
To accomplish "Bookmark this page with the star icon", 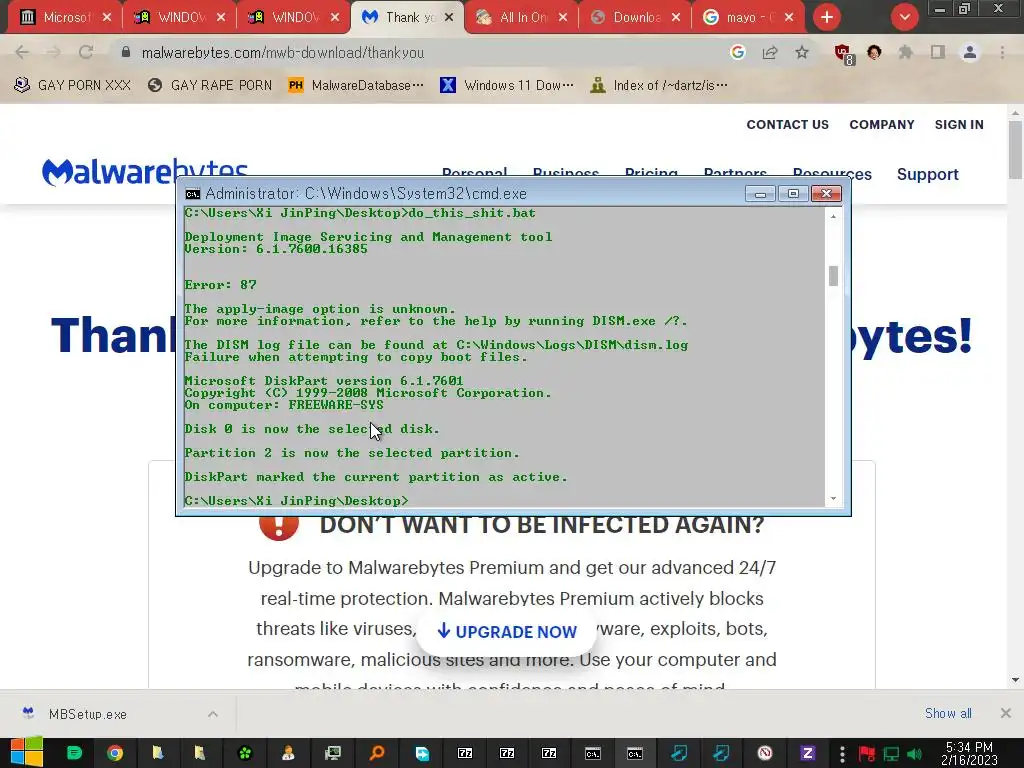I will click(x=802, y=52).
